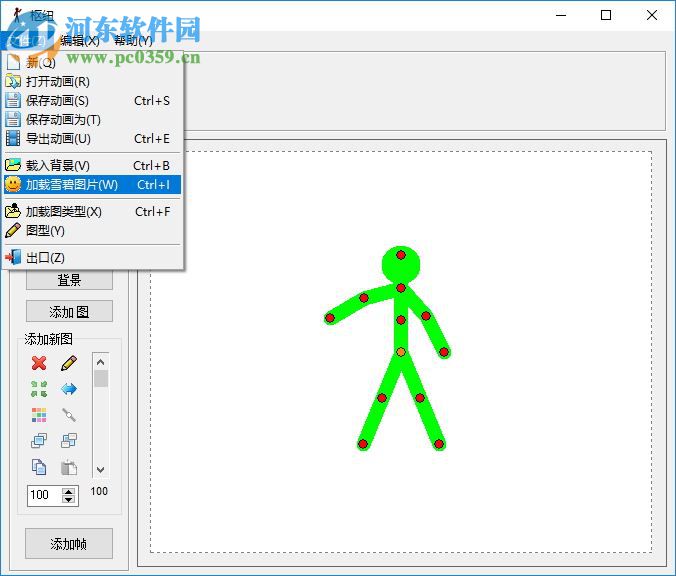
Task: Click the red handle on left foot
Action: coord(363,444)
